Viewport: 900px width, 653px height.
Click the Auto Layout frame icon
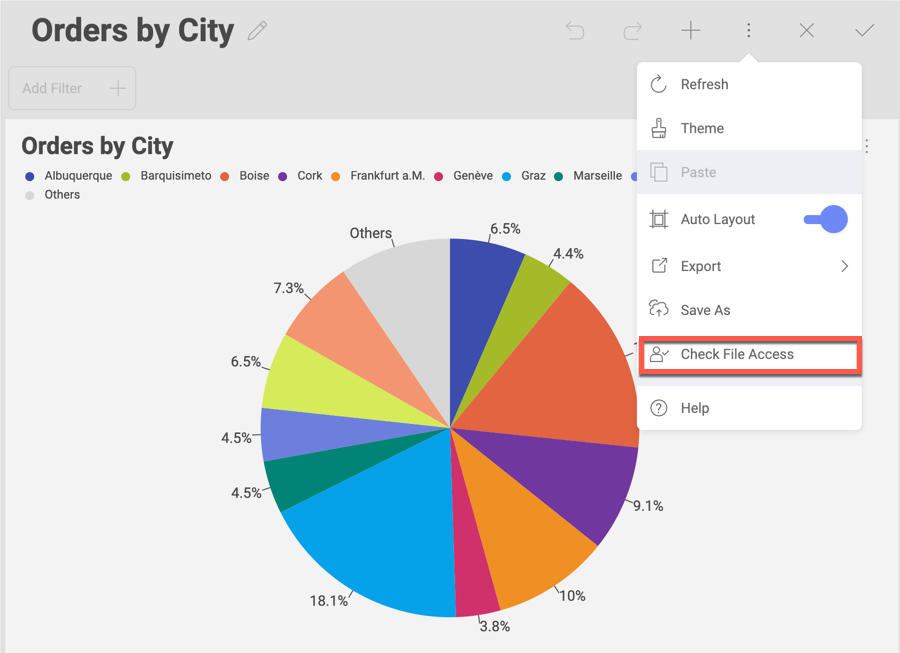pos(658,219)
